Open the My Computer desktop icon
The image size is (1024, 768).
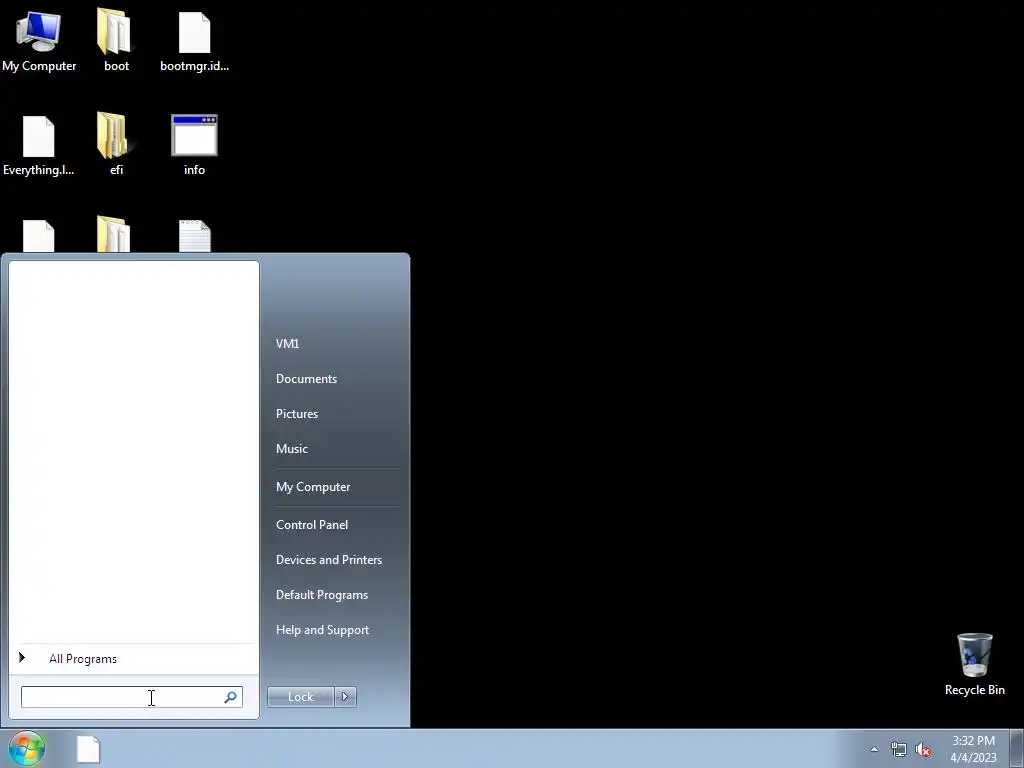(x=39, y=41)
